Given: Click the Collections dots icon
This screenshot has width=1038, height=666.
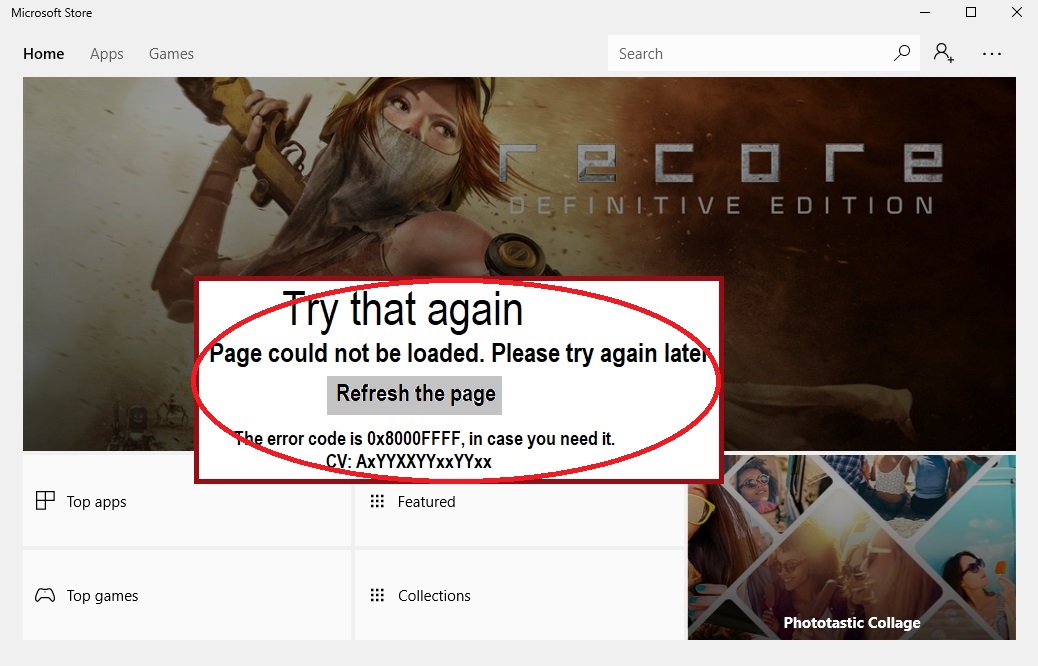Looking at the screenshot, I should (x=377, y=595).
